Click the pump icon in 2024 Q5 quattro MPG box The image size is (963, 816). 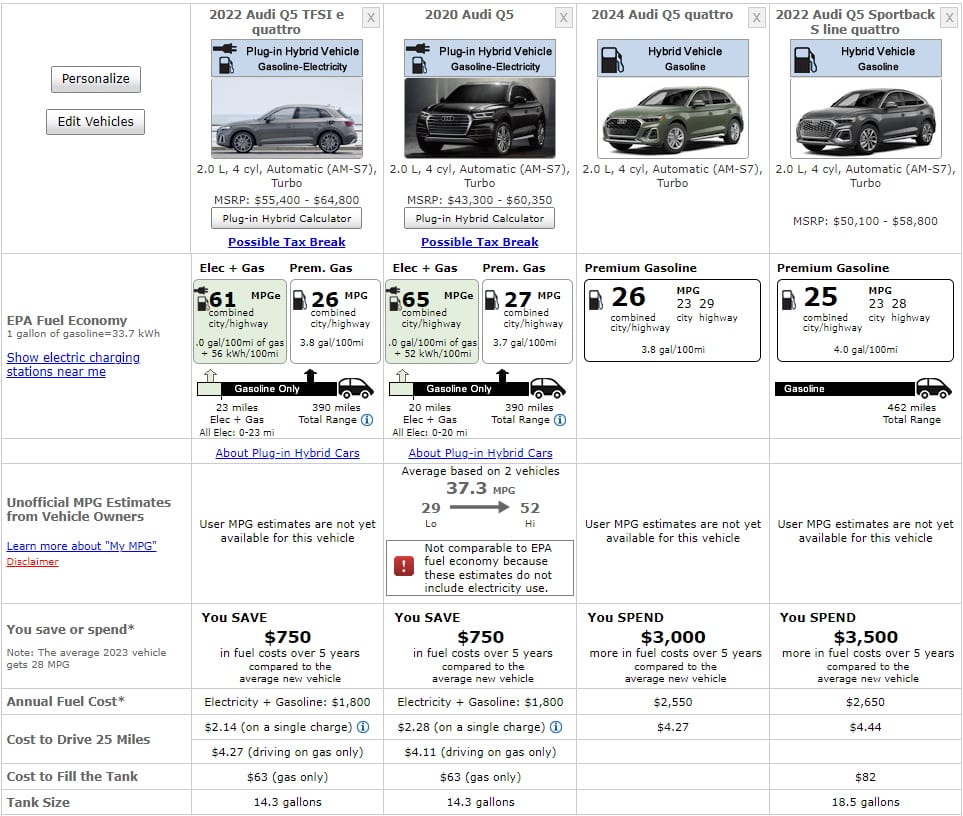click(596, 300)
